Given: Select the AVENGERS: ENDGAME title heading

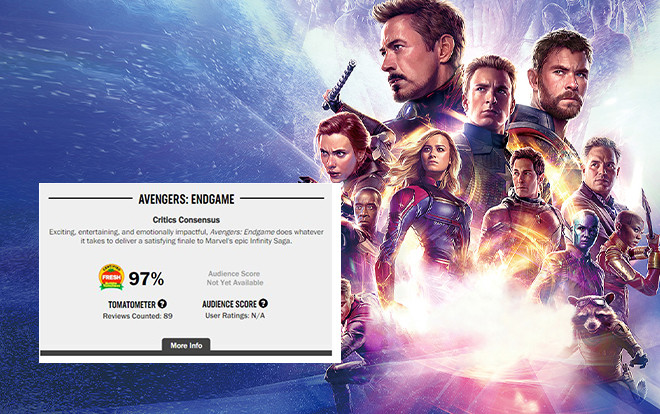Looking at the screenshot, I should [x=186, y=199].
